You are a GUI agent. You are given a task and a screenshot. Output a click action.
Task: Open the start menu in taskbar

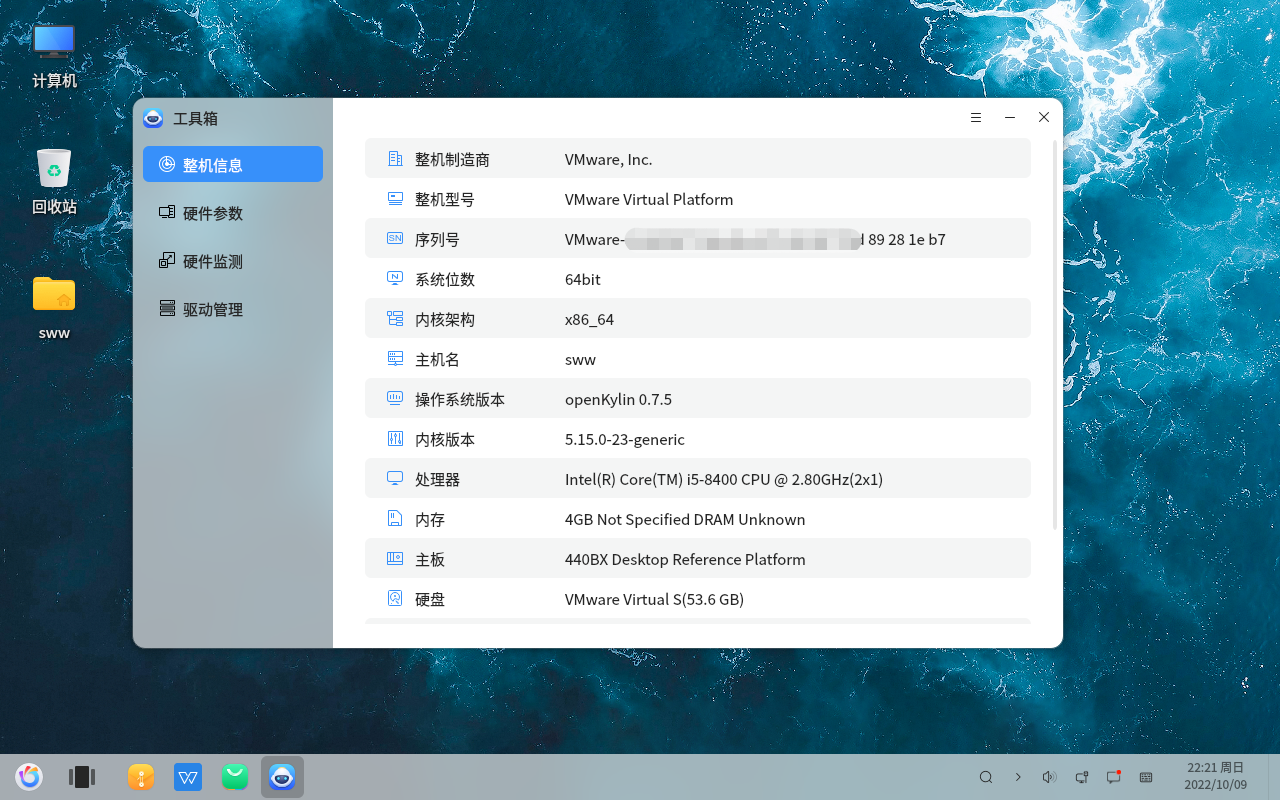[29, 777]
